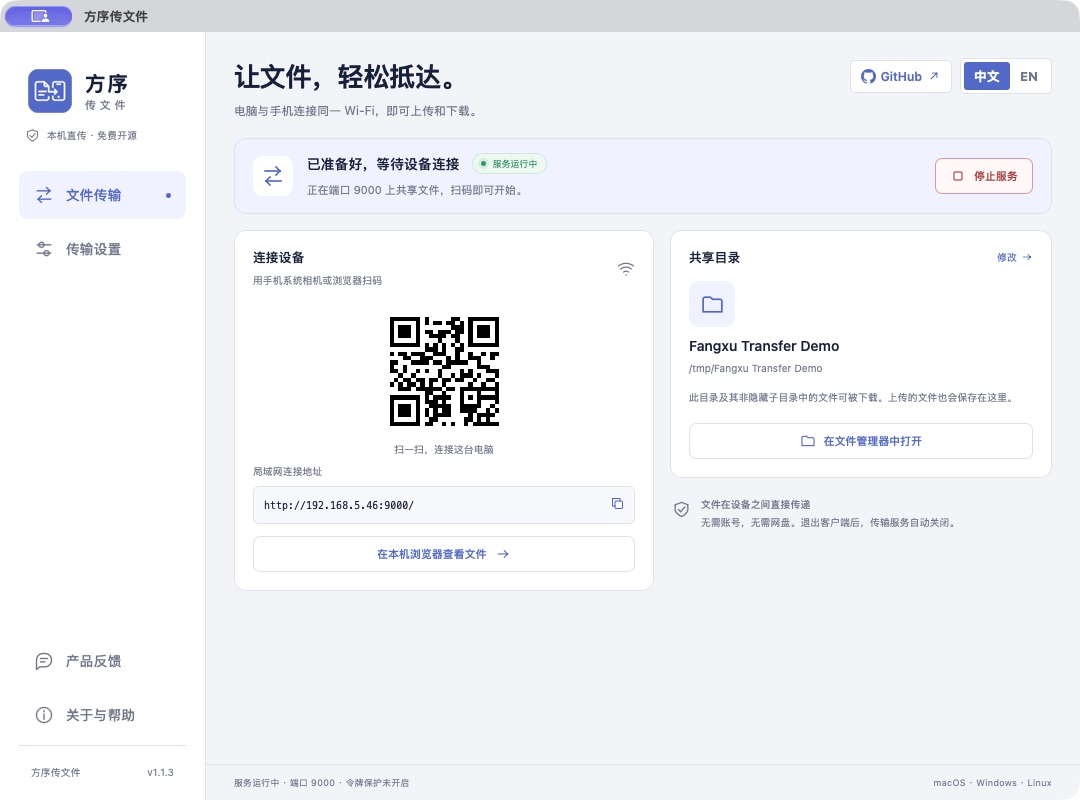Click the 方序 app logo icon

(x=50, y=90)
